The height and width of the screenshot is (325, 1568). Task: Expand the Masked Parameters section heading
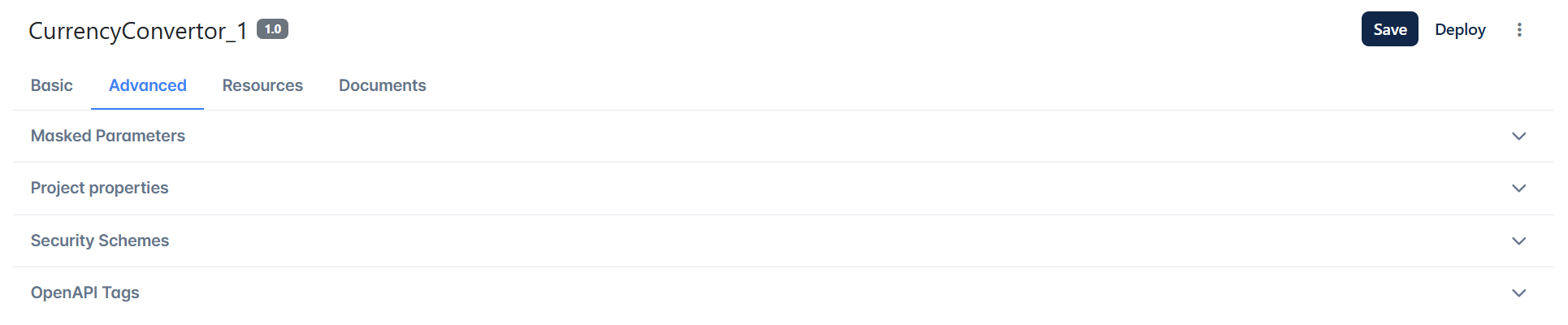108,136
